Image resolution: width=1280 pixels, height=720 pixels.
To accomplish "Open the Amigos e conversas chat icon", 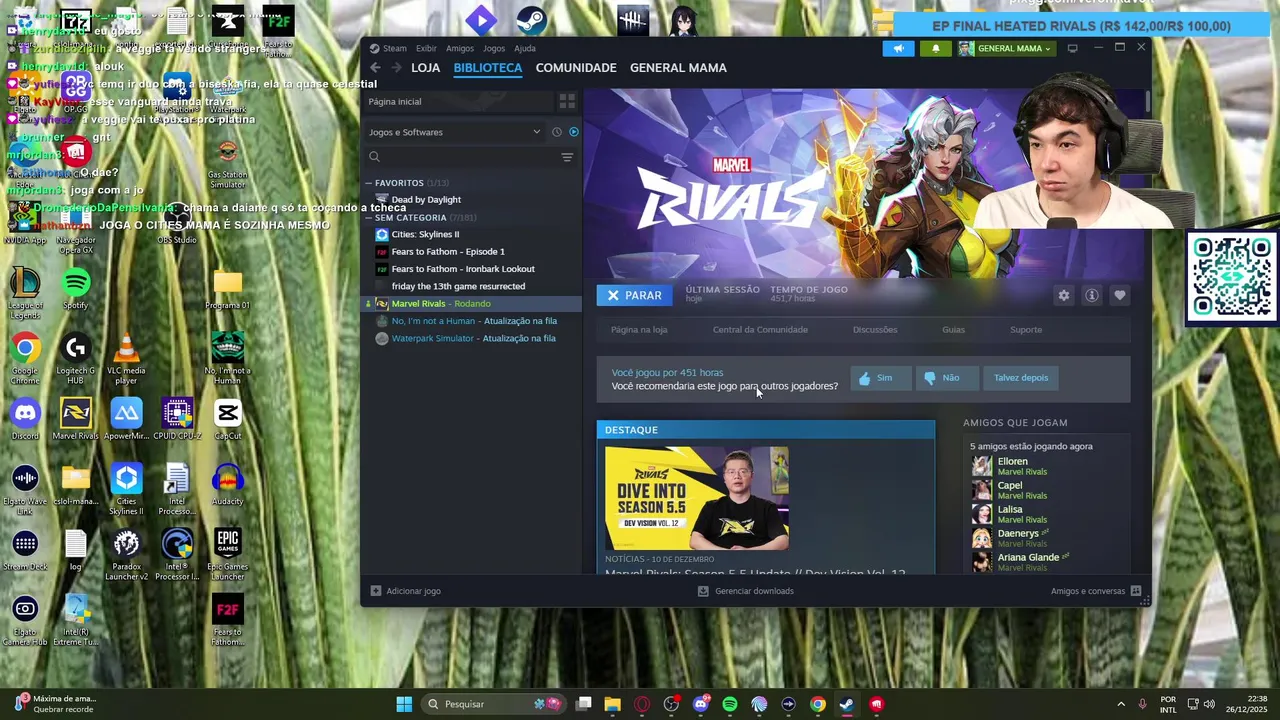I will pyautogui.click(x=1136, y=591).
